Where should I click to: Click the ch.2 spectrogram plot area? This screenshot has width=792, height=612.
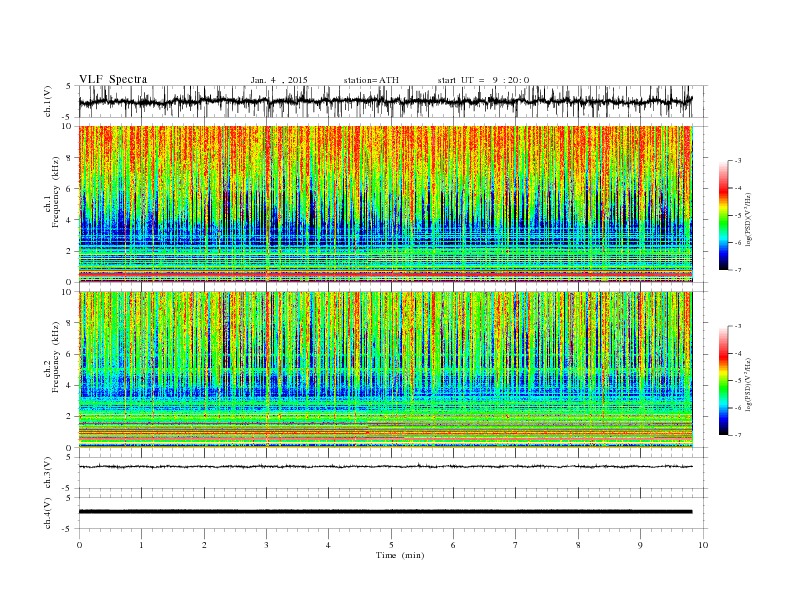point(386,370)
